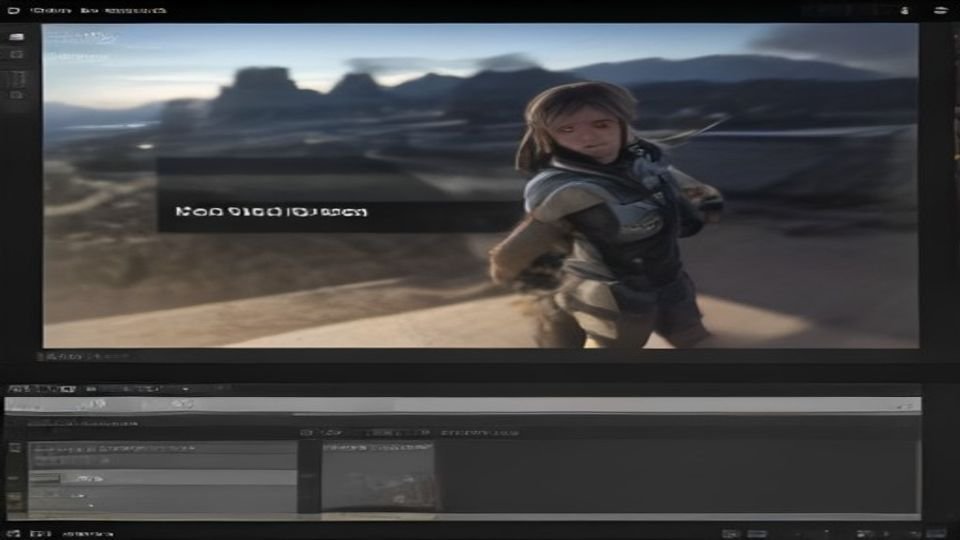Select the highlighted light gray track row

(x=162, y=478)
